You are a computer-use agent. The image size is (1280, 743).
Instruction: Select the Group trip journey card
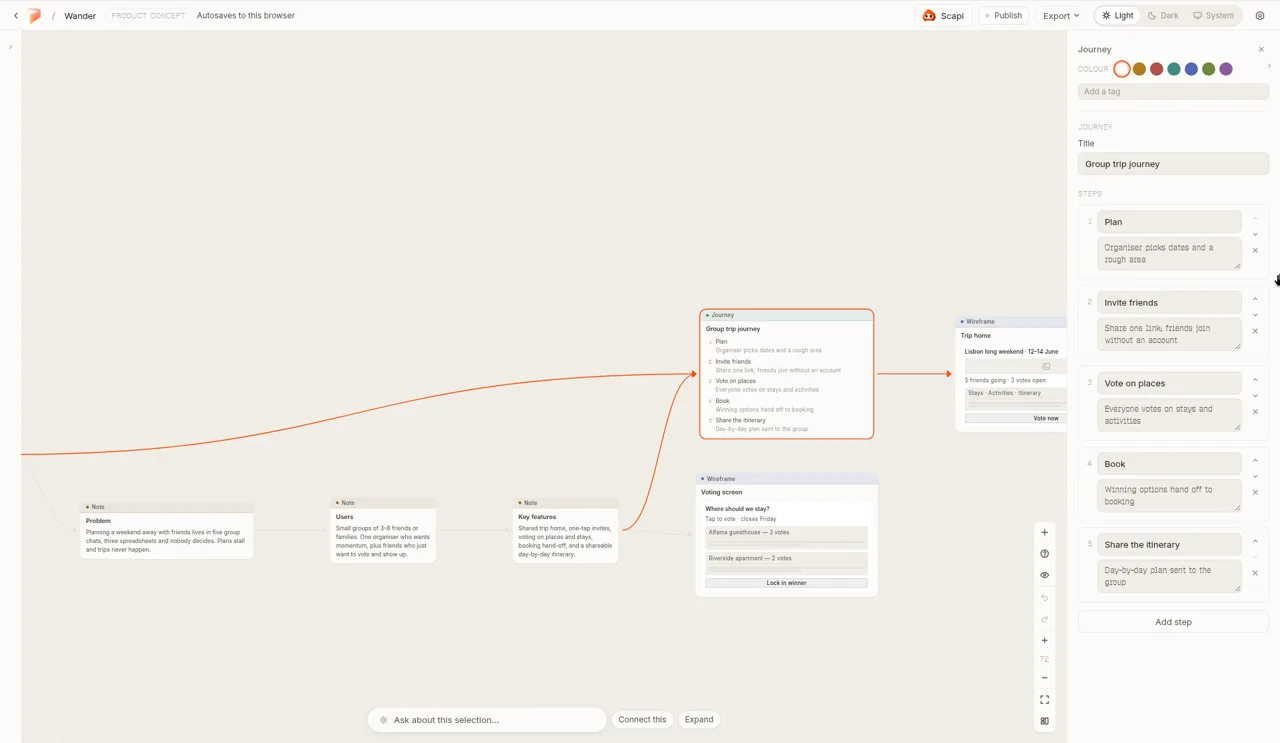pos(787,374)
